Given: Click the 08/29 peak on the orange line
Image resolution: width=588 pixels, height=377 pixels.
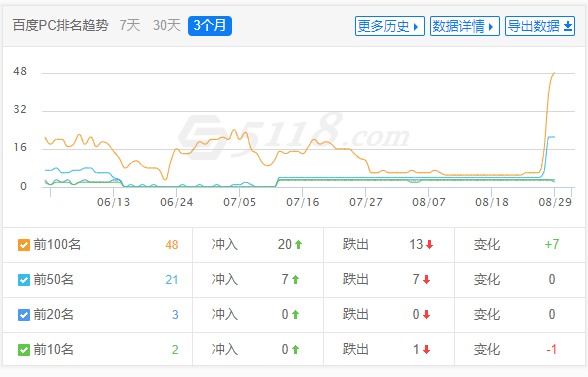Looking at the screenshot, I should click(x=554, y=74).
